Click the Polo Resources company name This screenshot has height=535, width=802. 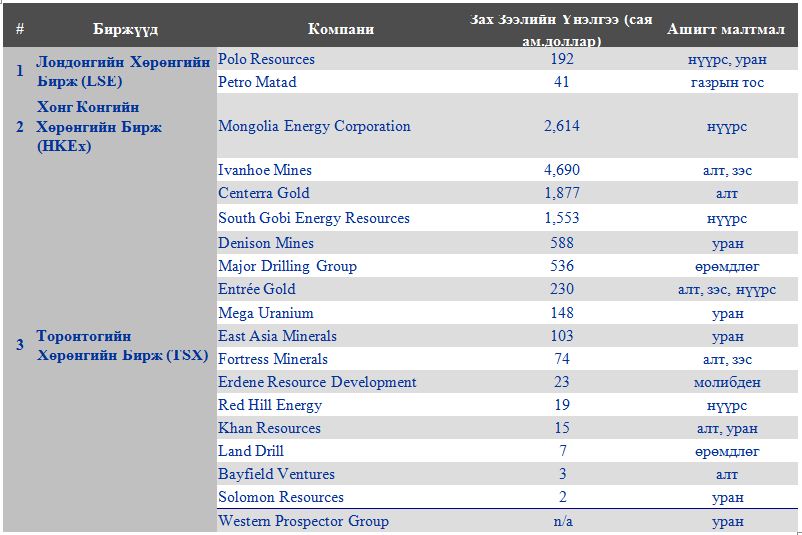(x=266, y=59)
